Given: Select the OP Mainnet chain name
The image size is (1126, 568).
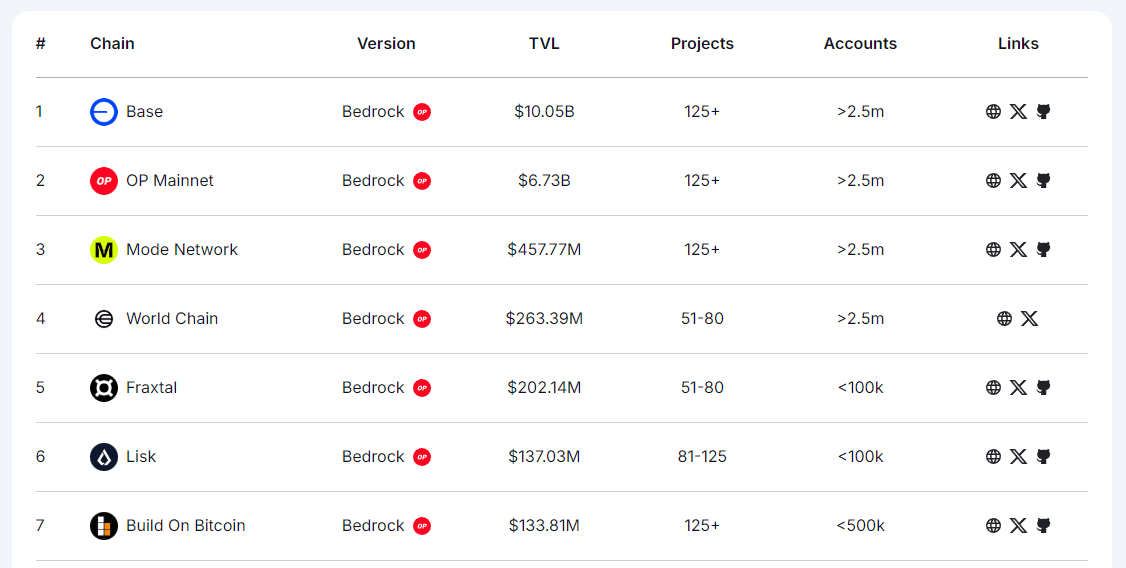Looking at the screenshot, I should click(x=170, y=180).
